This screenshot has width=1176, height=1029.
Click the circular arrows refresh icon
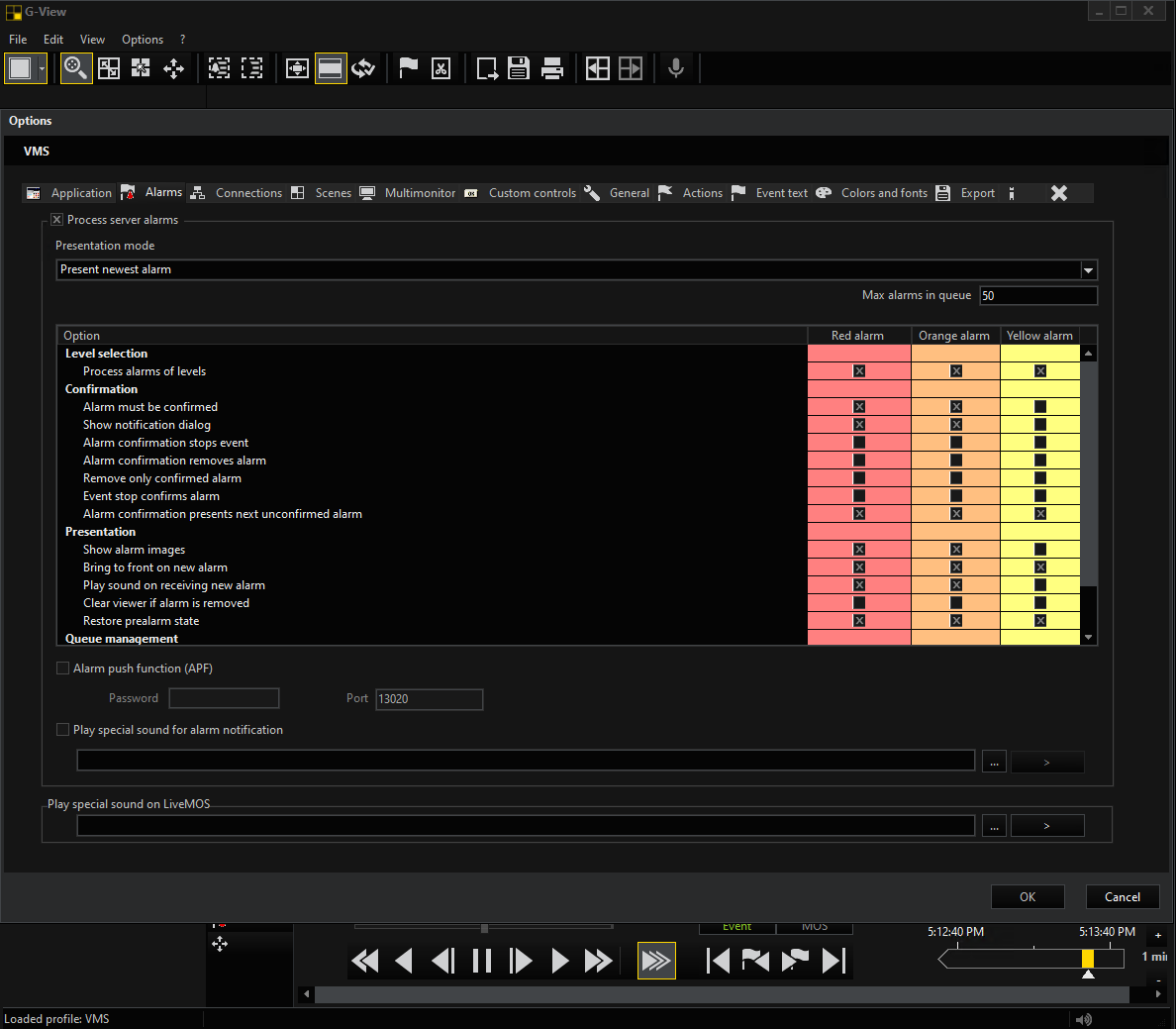click(363, 68)
